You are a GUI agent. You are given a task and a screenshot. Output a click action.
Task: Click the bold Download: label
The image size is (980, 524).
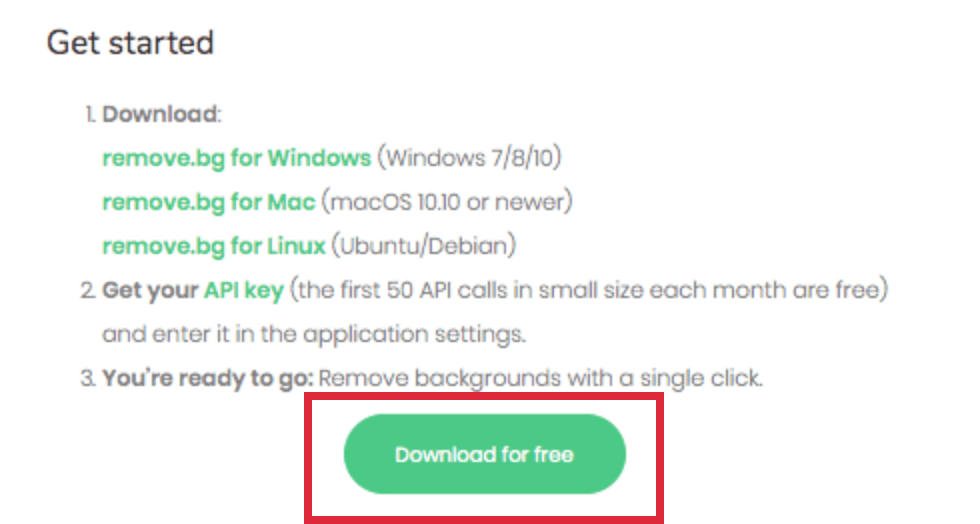point(162,114)
